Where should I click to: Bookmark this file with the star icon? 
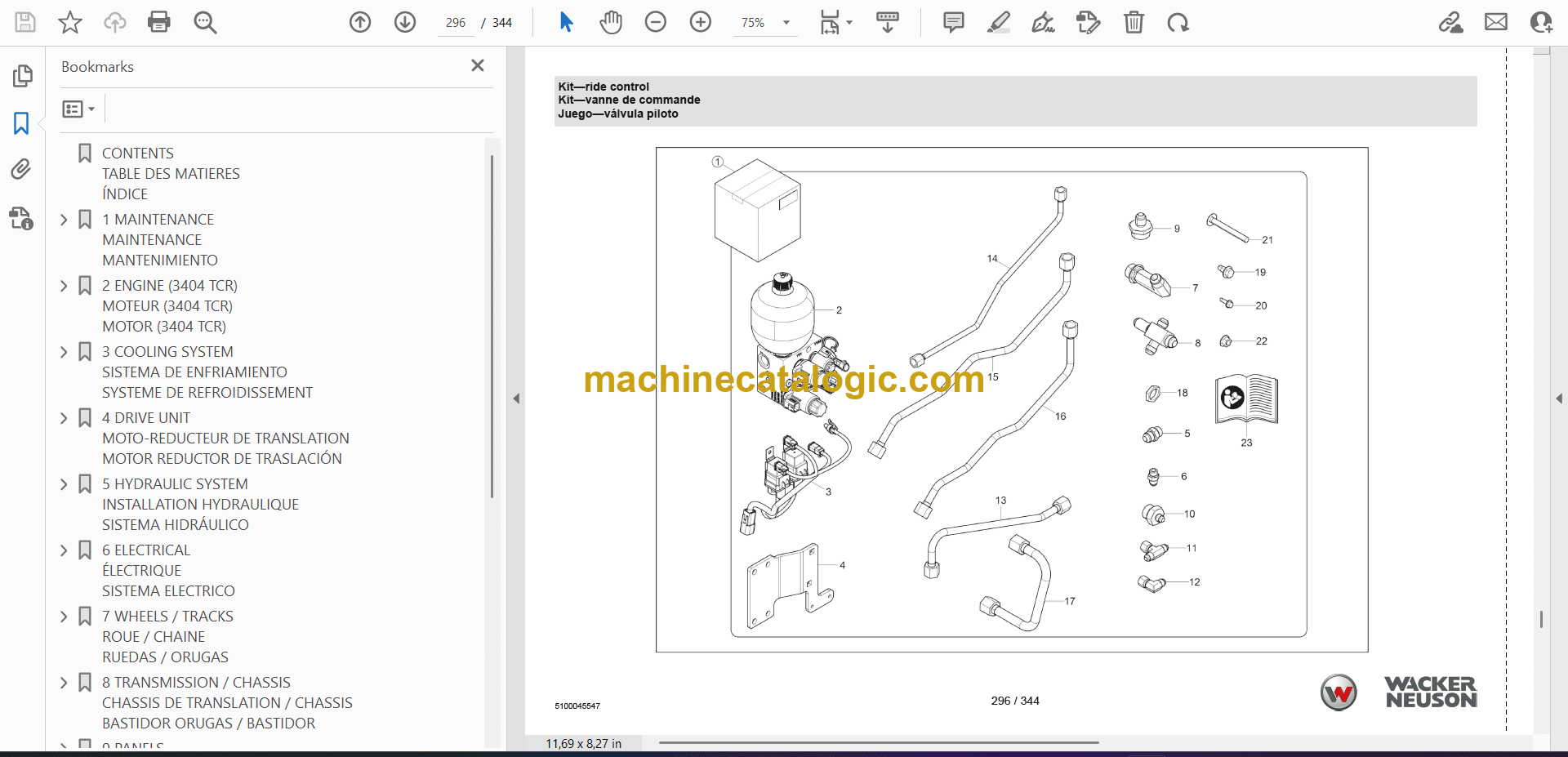click(70, 22)
